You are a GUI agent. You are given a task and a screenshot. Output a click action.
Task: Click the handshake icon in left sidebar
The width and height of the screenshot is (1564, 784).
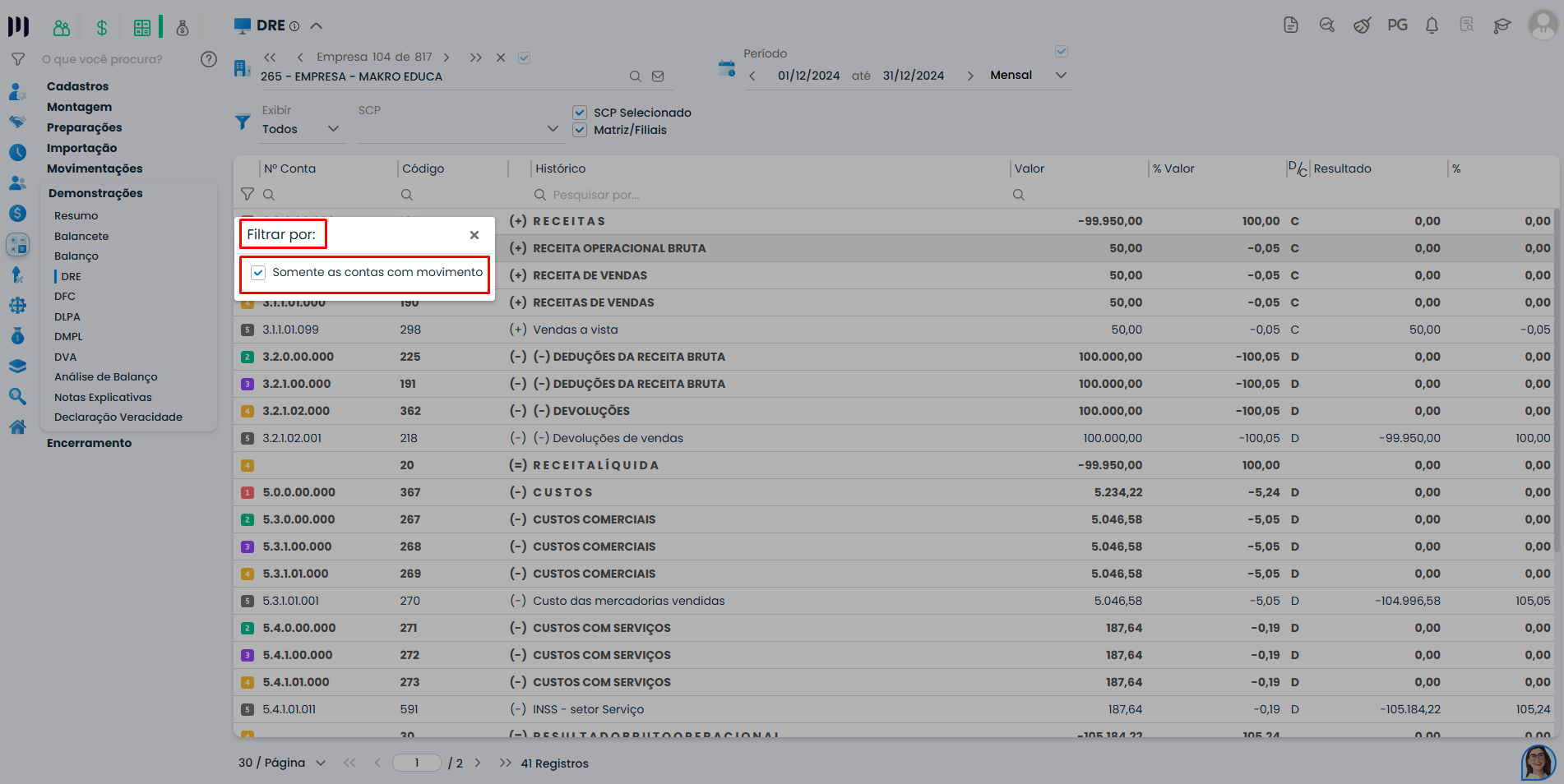pos(17,122)
